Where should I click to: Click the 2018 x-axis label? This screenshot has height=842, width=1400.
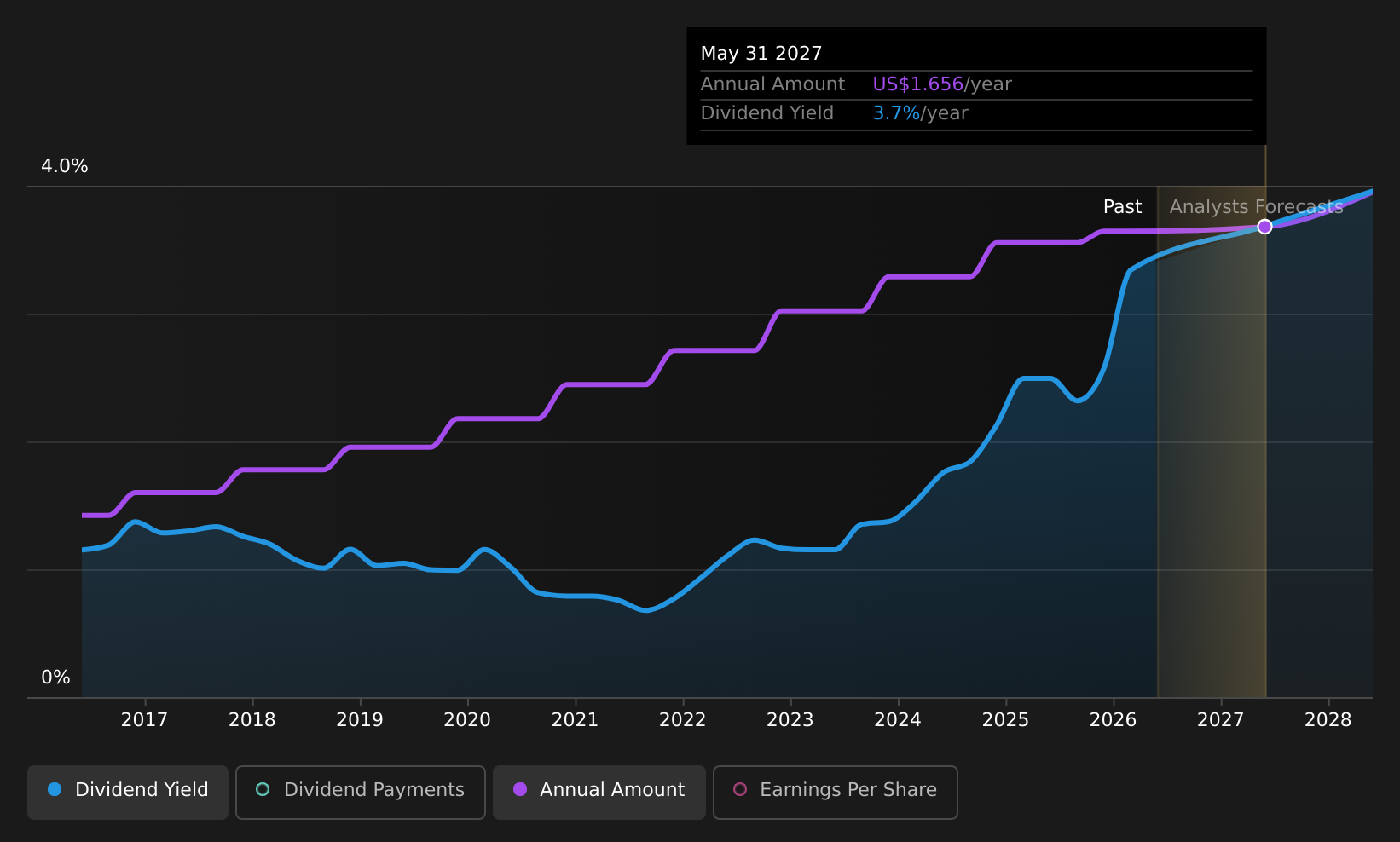pos(252,720)
